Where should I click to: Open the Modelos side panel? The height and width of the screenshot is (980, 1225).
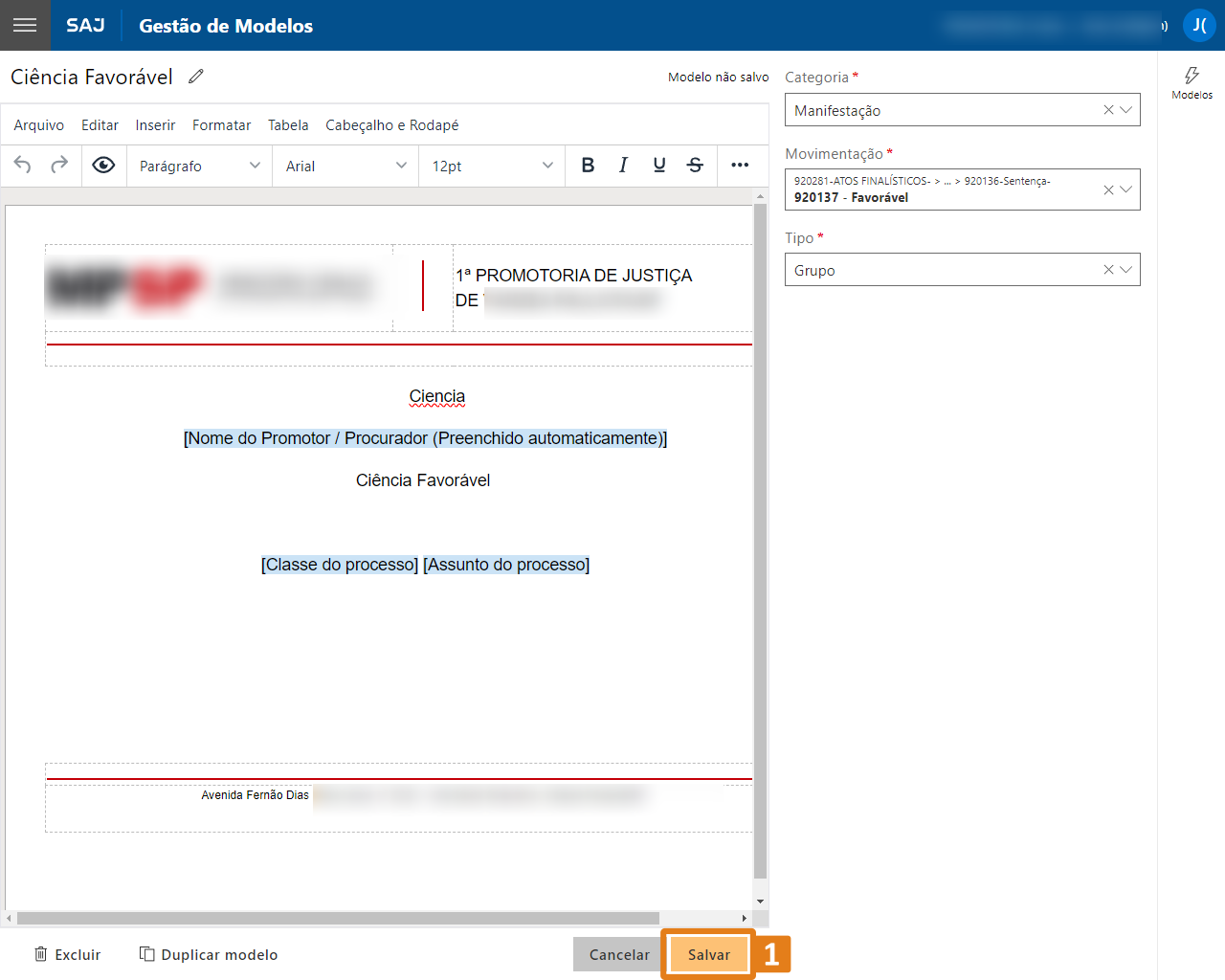tap(1192, 82)
